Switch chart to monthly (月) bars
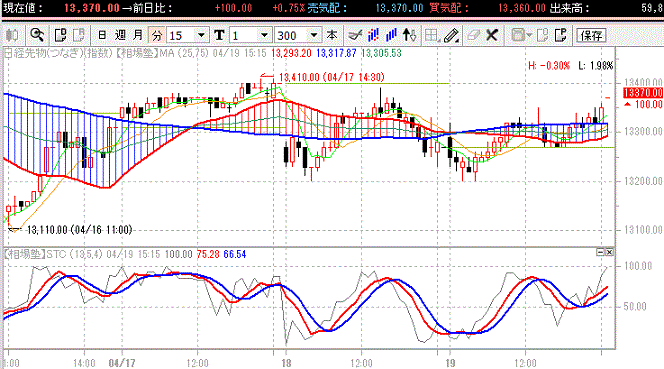Viewport: 664px width, 369px height. pyautogui.click(x=138, y=35)
